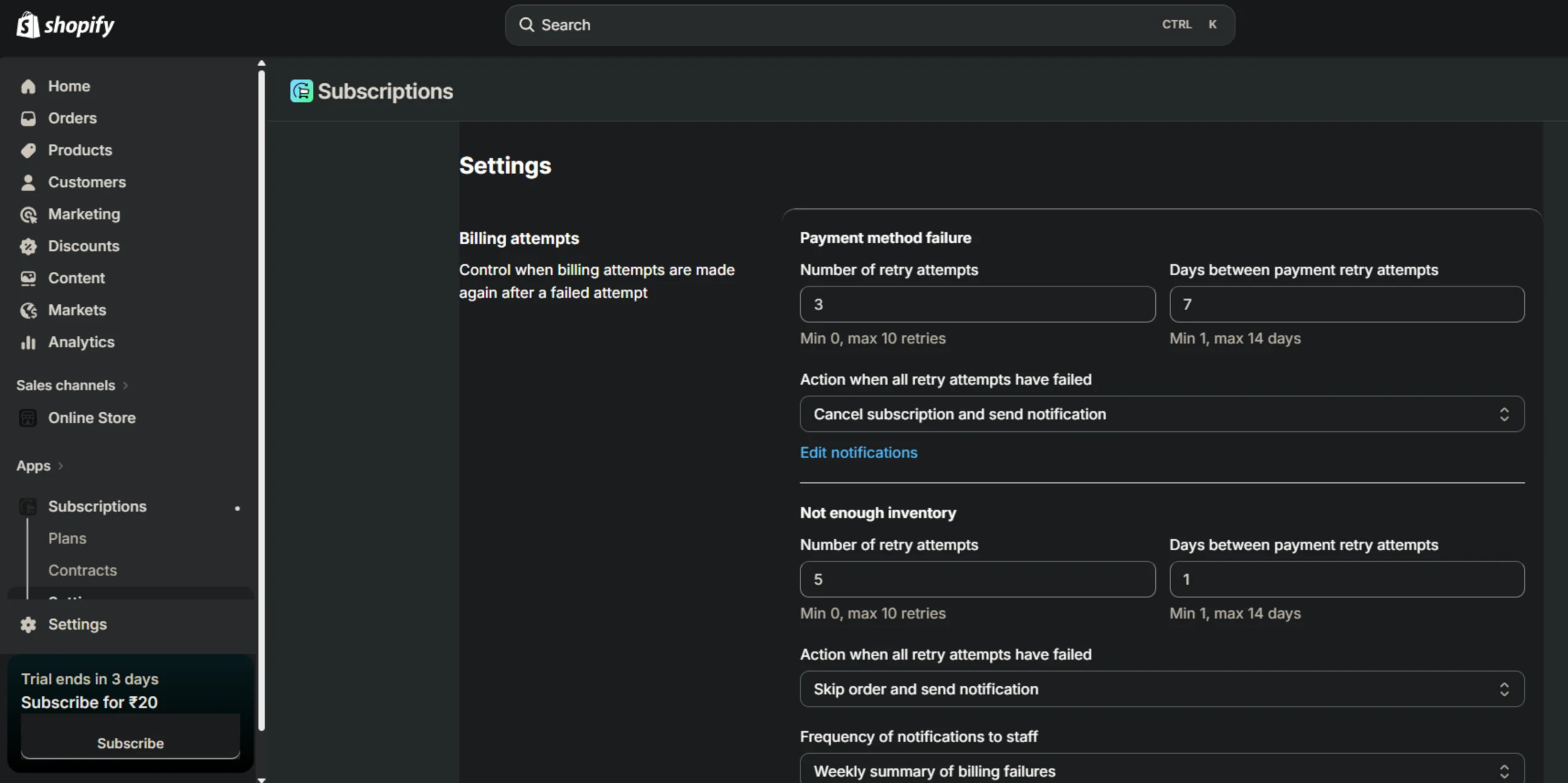Select the Orders icon

(29, 118)
